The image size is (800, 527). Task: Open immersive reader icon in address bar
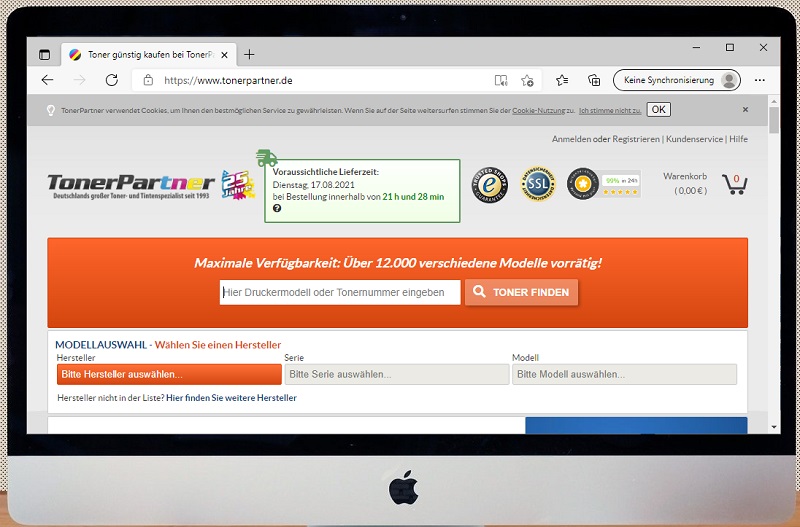pos(501,80)
